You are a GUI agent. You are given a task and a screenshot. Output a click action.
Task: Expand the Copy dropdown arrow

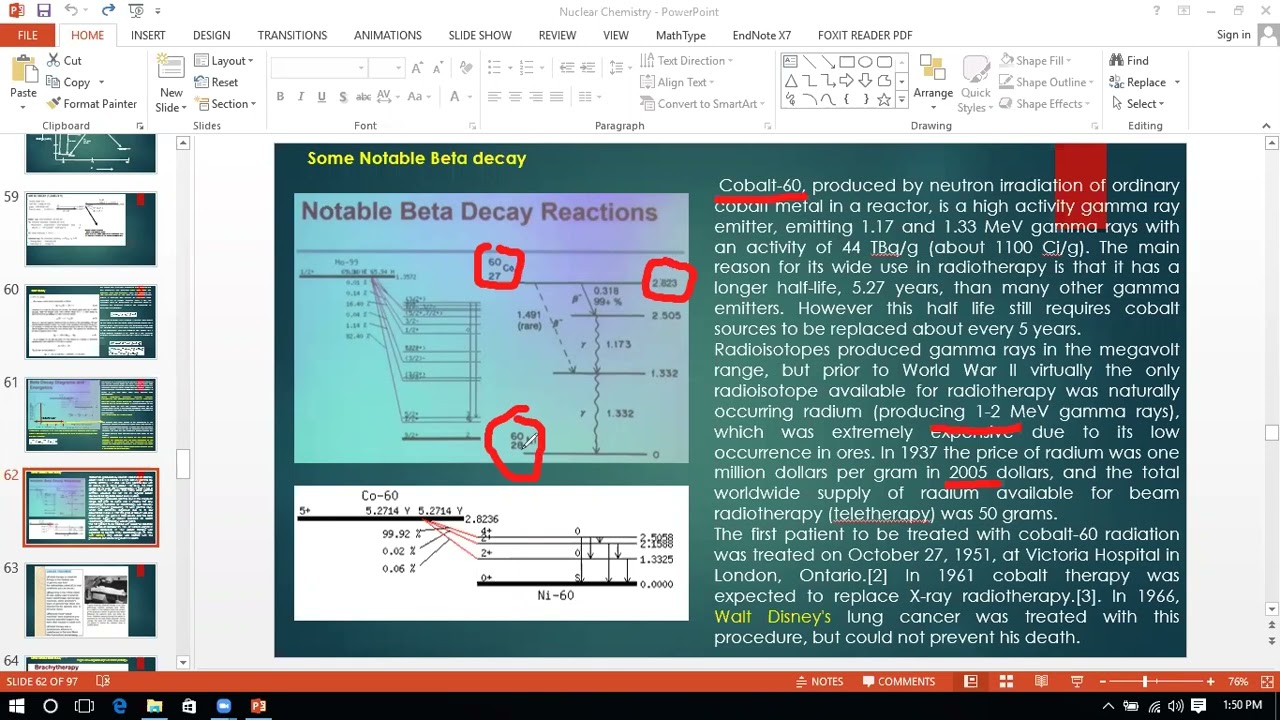101,83
